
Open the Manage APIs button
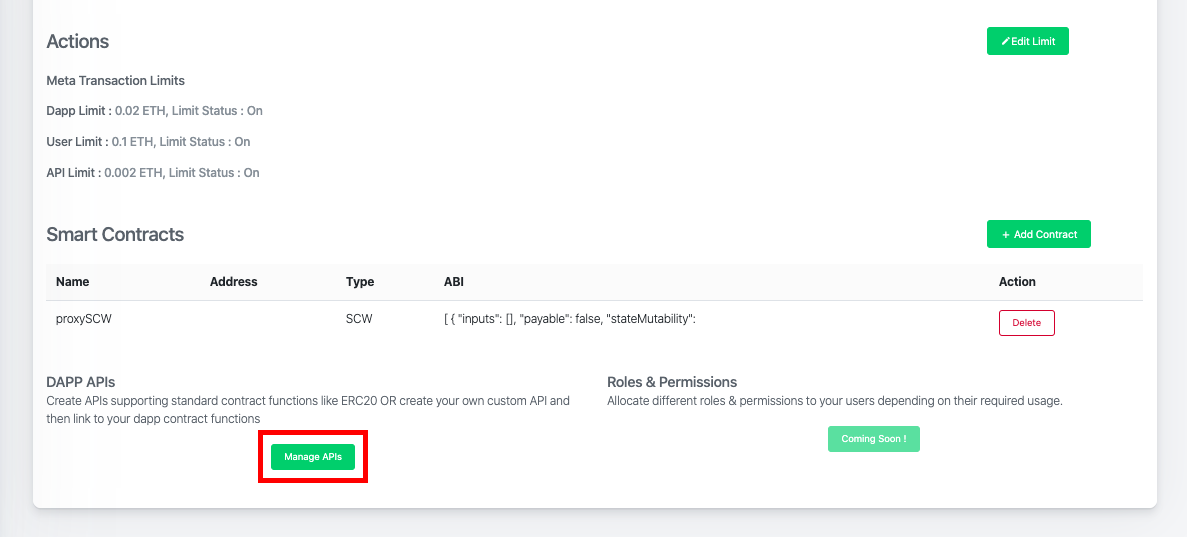tap(313, 457)
